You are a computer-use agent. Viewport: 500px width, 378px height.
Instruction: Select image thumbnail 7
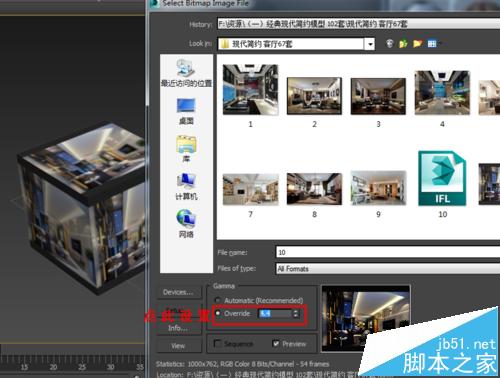click(x=250, y=195)
